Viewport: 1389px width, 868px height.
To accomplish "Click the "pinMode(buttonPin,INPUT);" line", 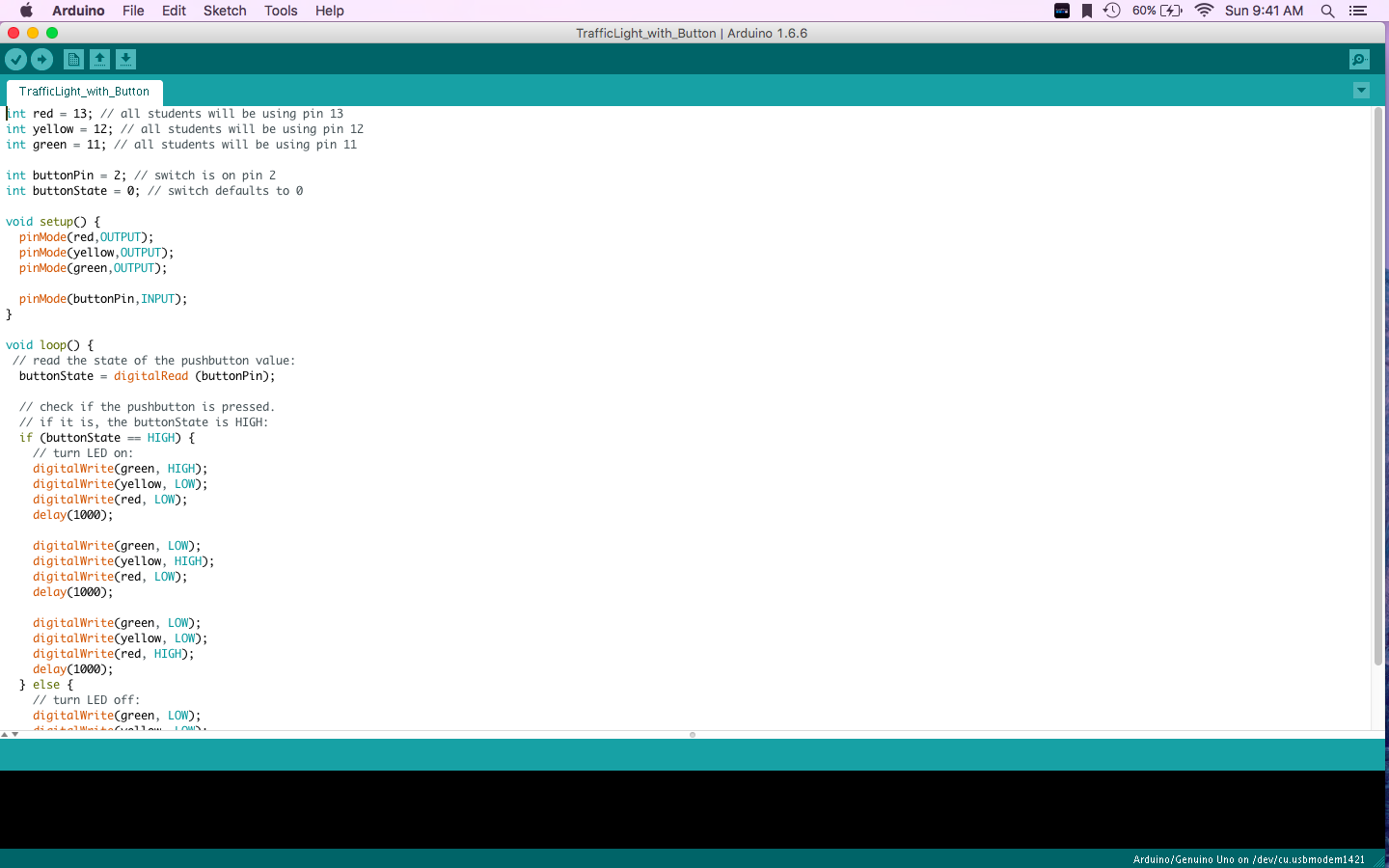I will [103, 299].
